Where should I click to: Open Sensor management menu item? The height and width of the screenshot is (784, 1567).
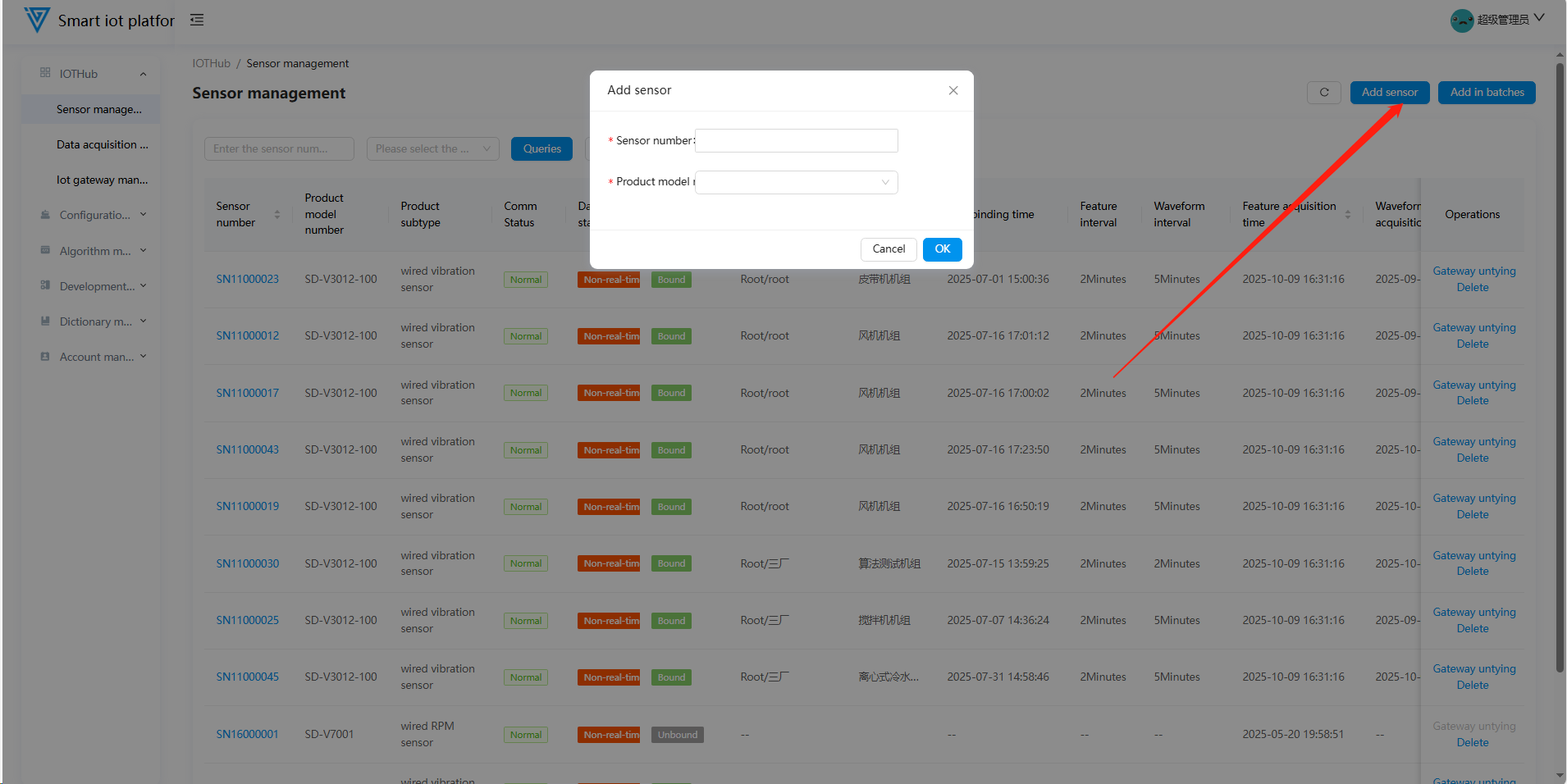tap(90, 109)
